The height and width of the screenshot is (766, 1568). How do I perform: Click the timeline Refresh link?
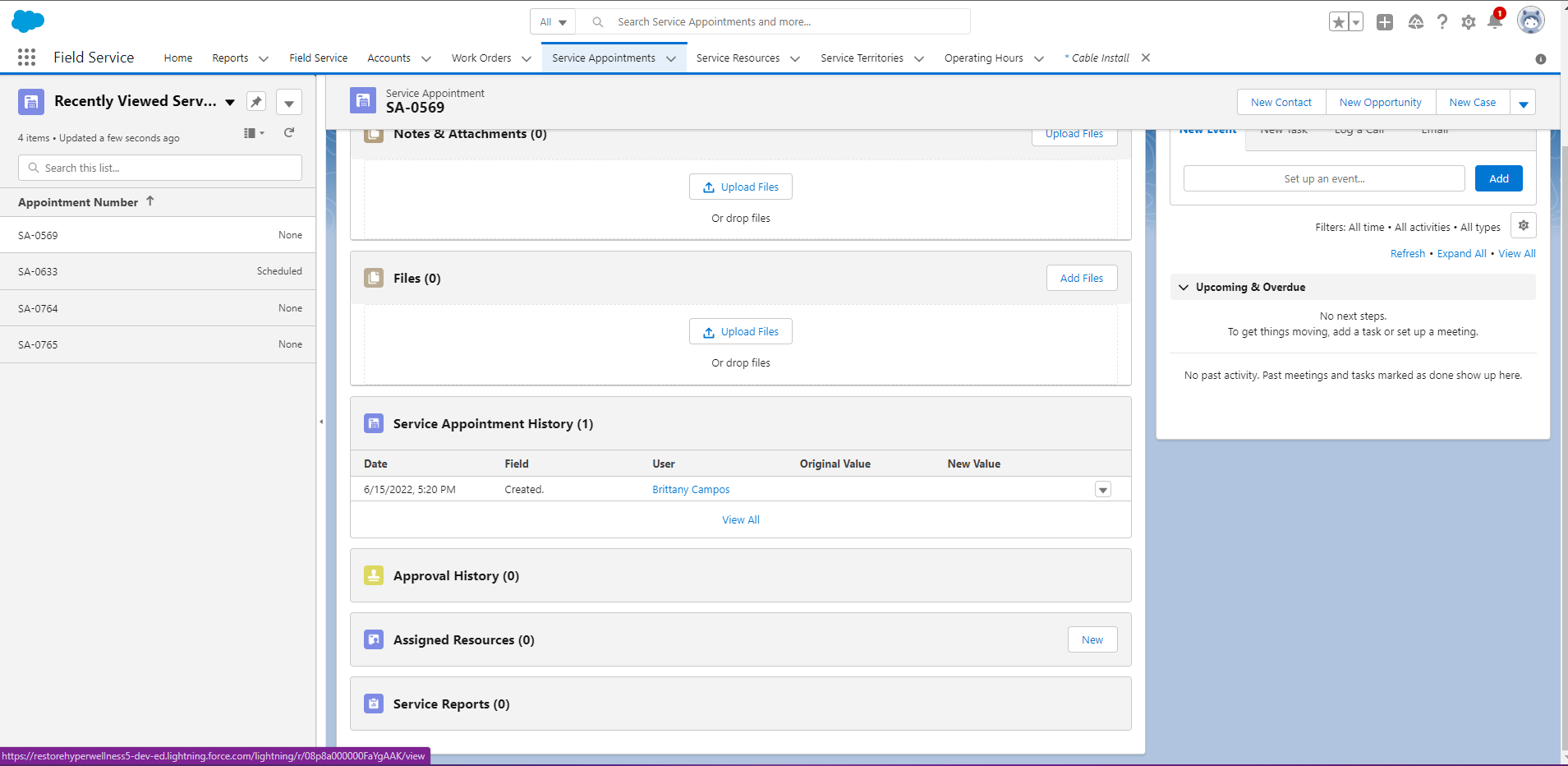pos(1408,254)
